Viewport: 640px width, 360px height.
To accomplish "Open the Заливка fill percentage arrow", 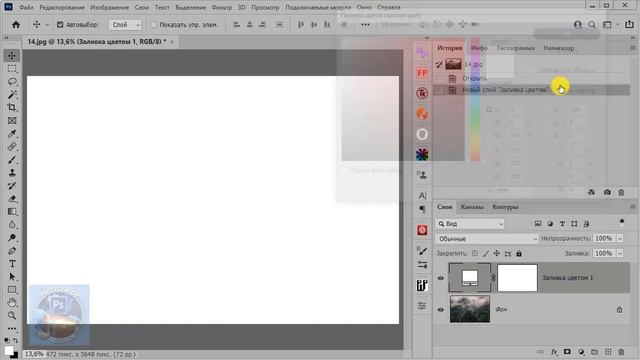I will tap(620, 253).
